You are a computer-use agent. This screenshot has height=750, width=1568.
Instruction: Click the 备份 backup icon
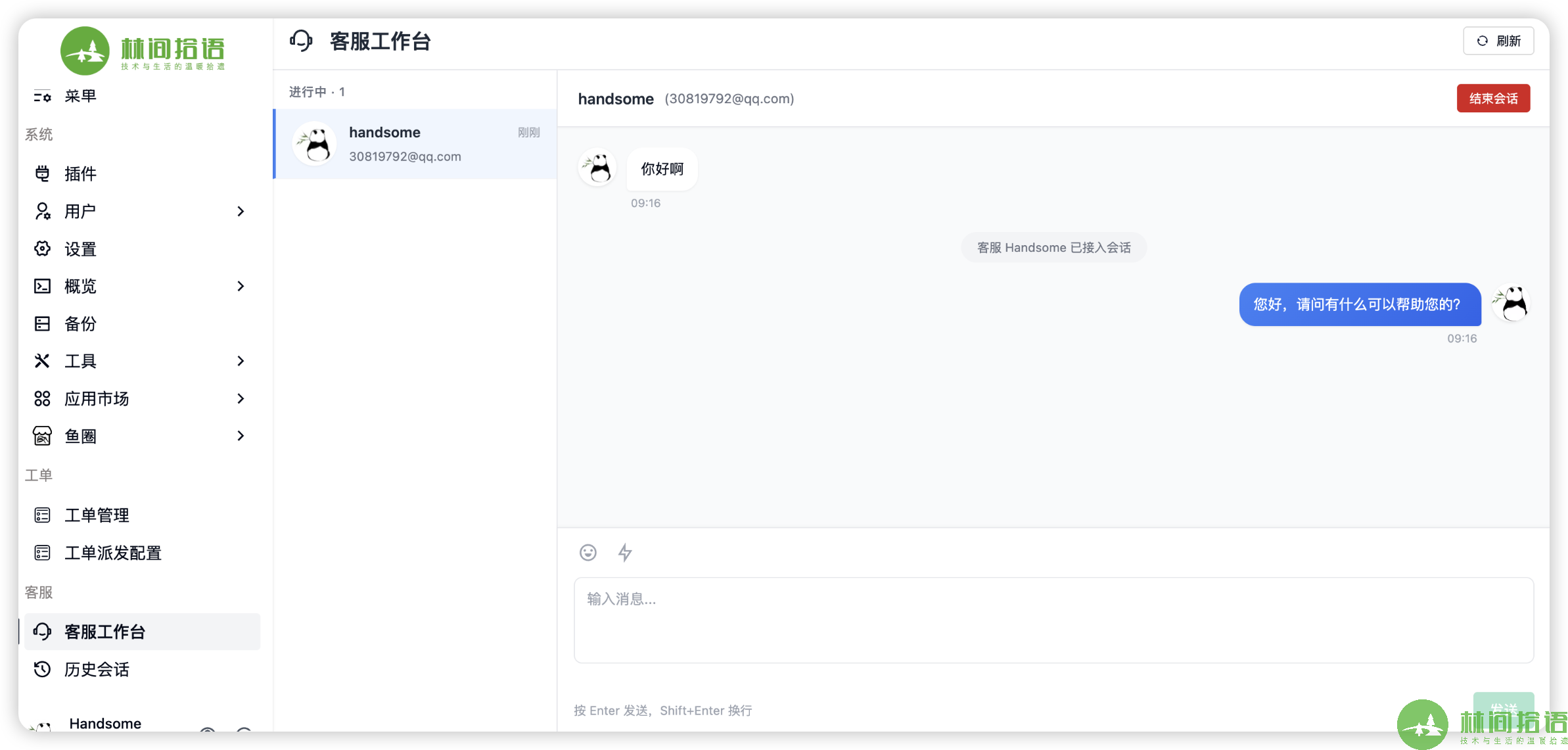[x=42, y=323]
